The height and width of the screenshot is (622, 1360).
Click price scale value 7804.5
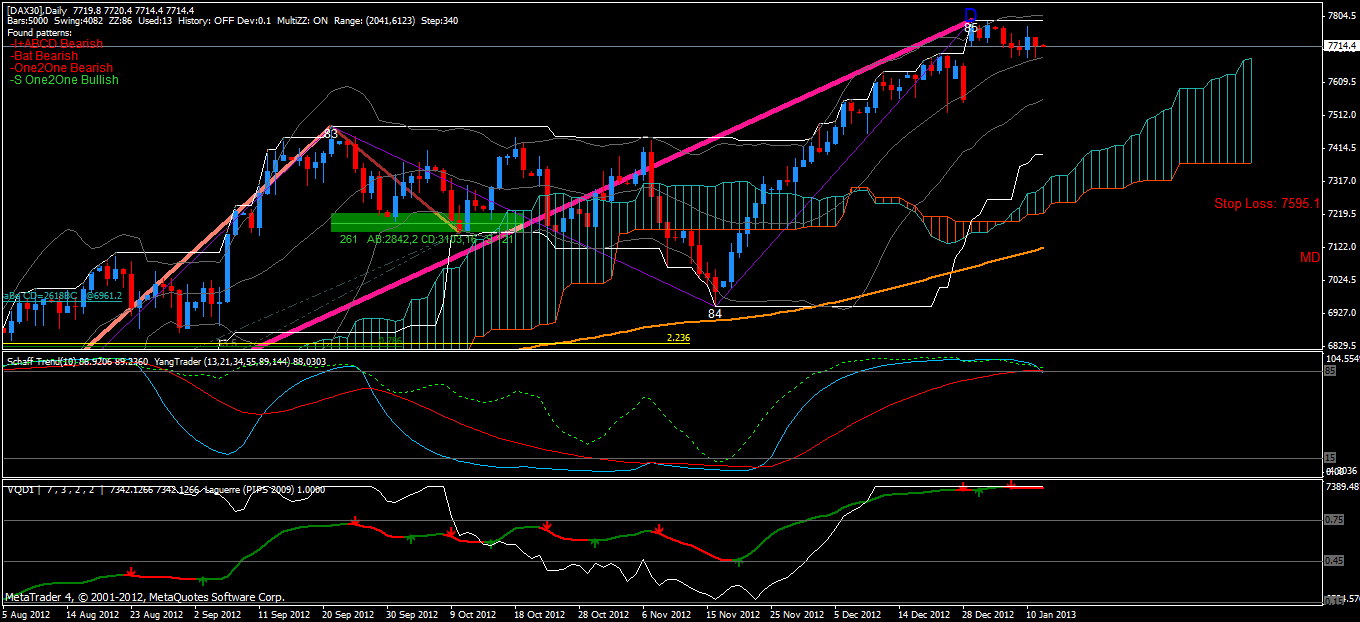pyautogui.click(x=1341, y=16)
